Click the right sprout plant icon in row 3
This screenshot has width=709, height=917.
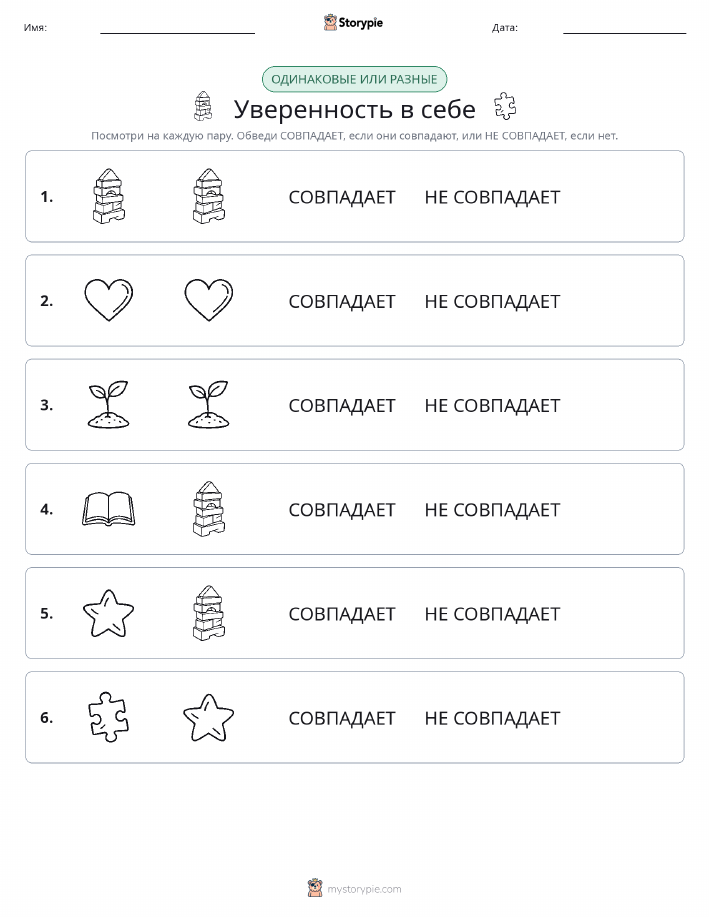coord(208,405)
